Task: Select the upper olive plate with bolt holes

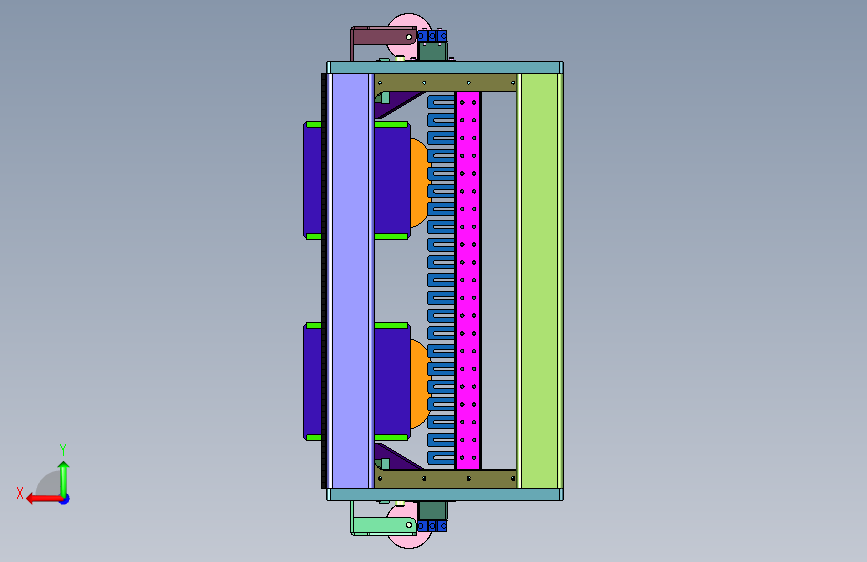Action: click(x=446, y=83)
